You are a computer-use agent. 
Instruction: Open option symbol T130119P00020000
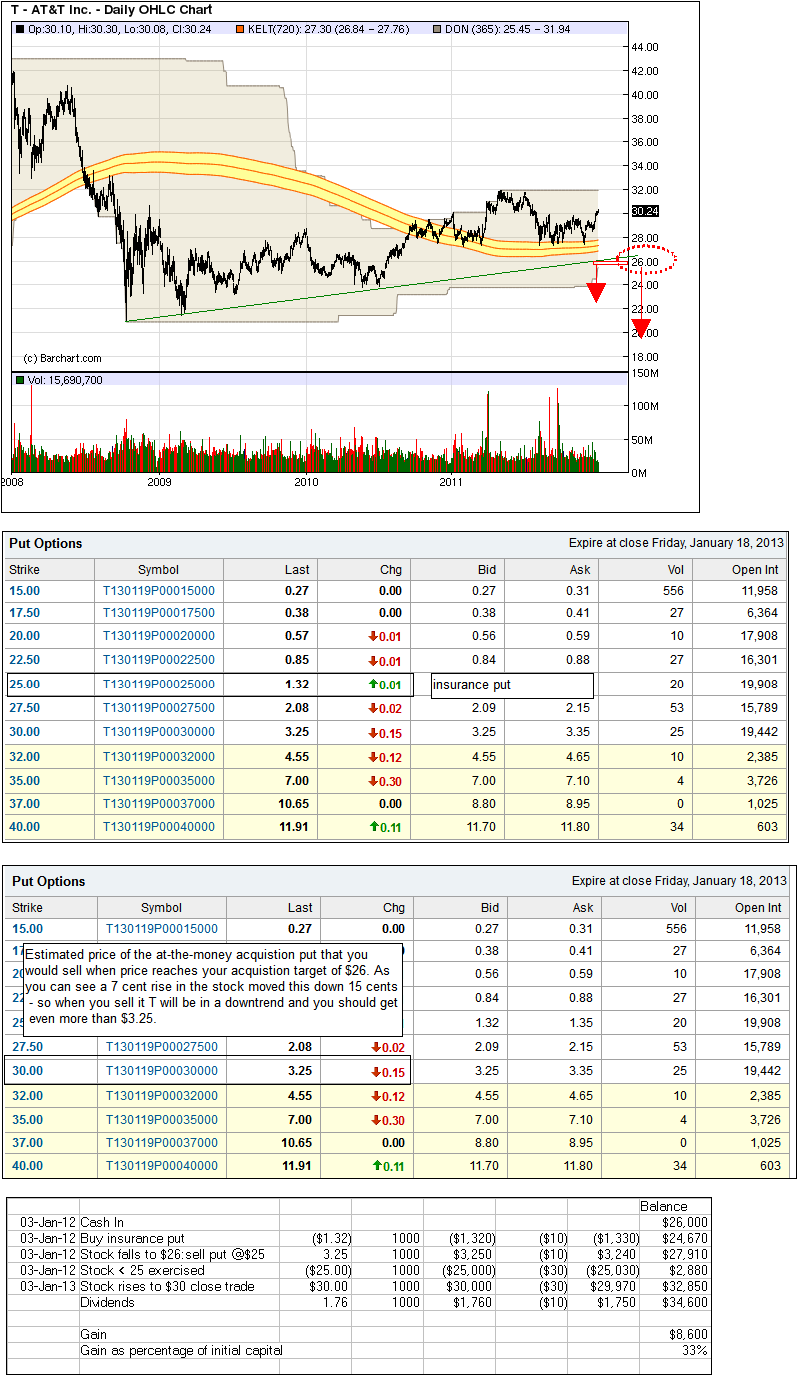[x=159, y=636]
